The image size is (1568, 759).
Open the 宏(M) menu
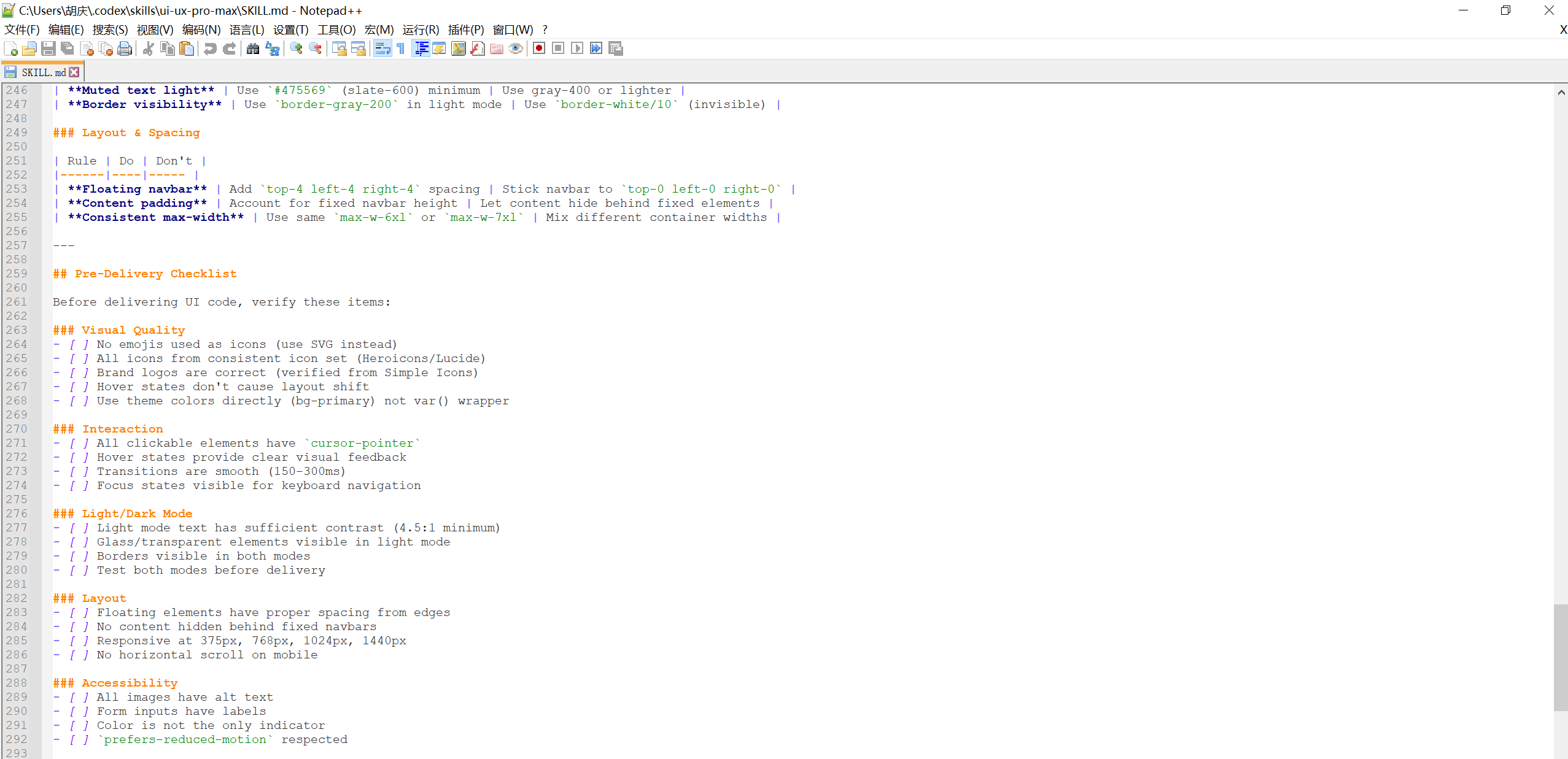(x=379, y=29)
